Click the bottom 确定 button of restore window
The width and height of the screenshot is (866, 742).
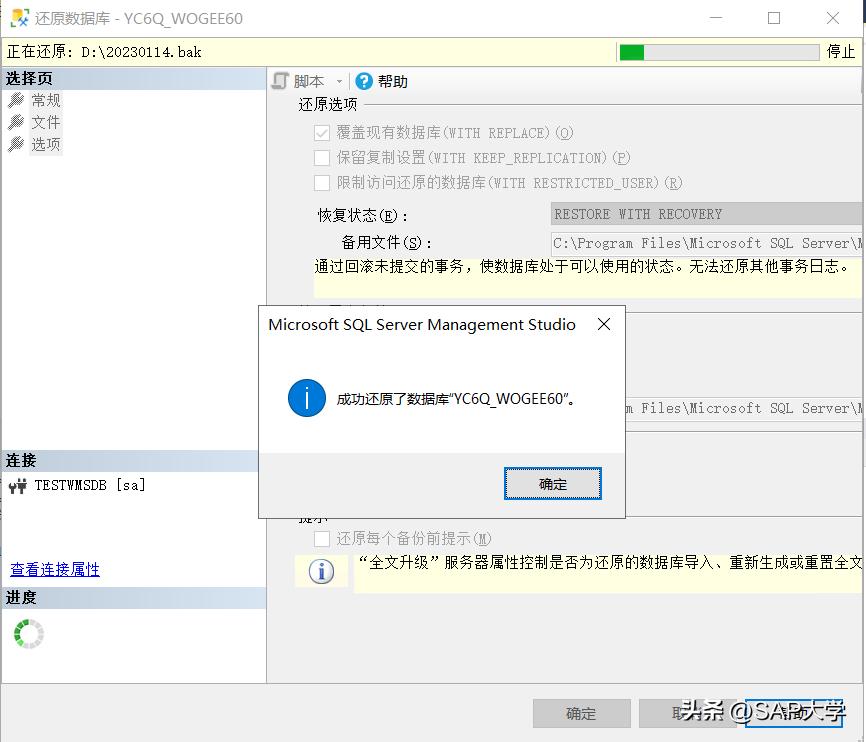coord(581,713)
